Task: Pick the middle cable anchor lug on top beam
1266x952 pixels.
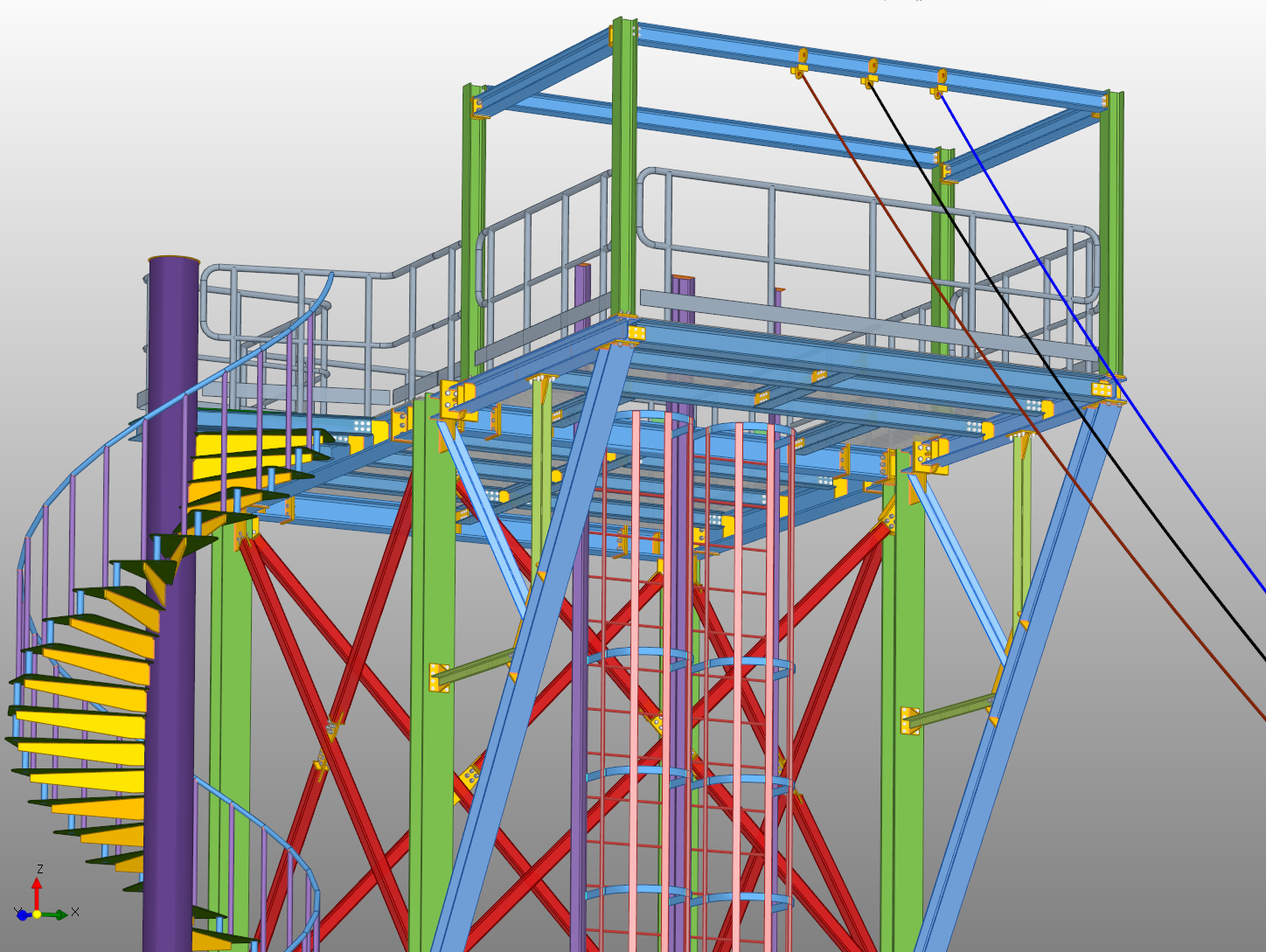Action: click(871, 73)
